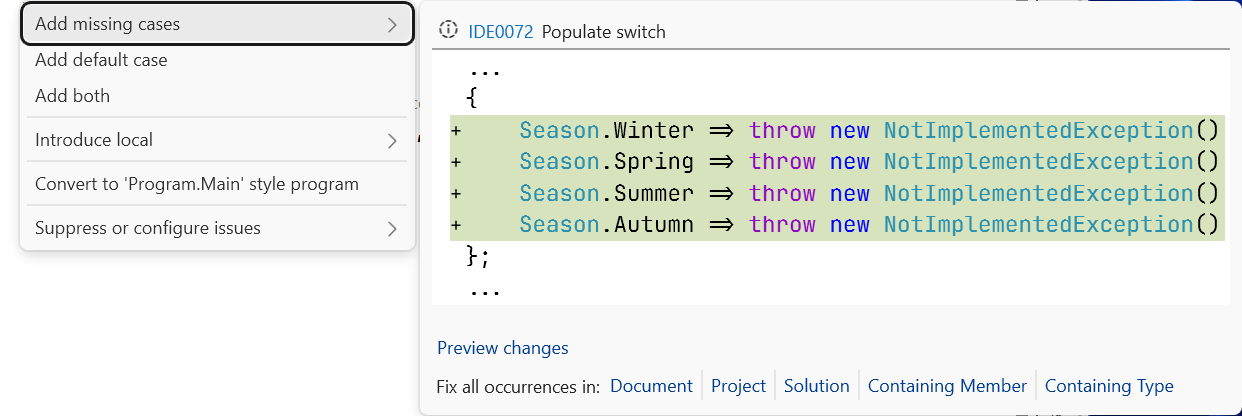Expand Suppress or configure issues arrow

[392, 228]
